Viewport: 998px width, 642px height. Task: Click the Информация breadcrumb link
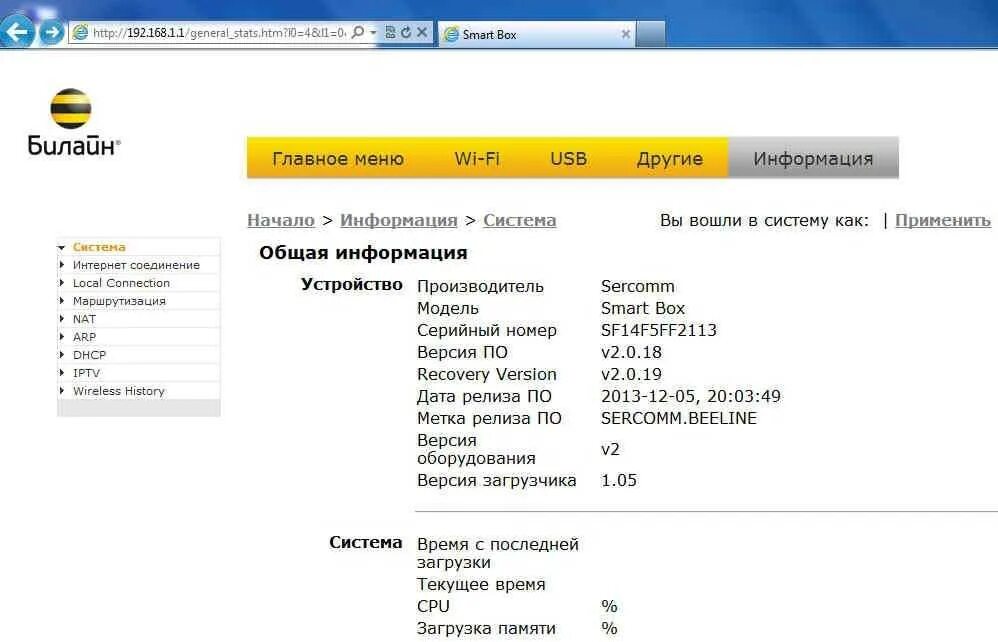tap(398, 220)
